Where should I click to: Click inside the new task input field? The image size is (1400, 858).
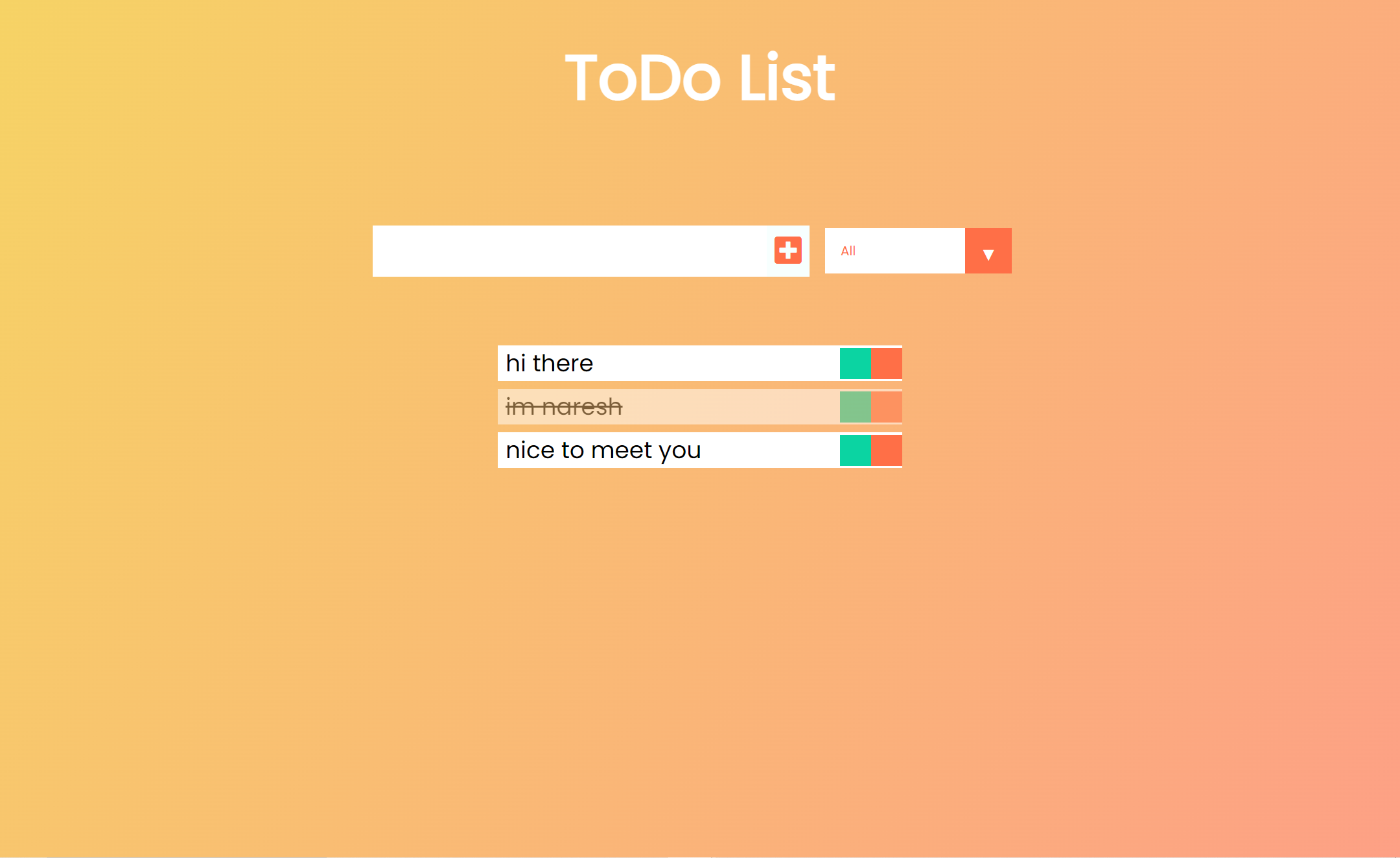(570, 251)
